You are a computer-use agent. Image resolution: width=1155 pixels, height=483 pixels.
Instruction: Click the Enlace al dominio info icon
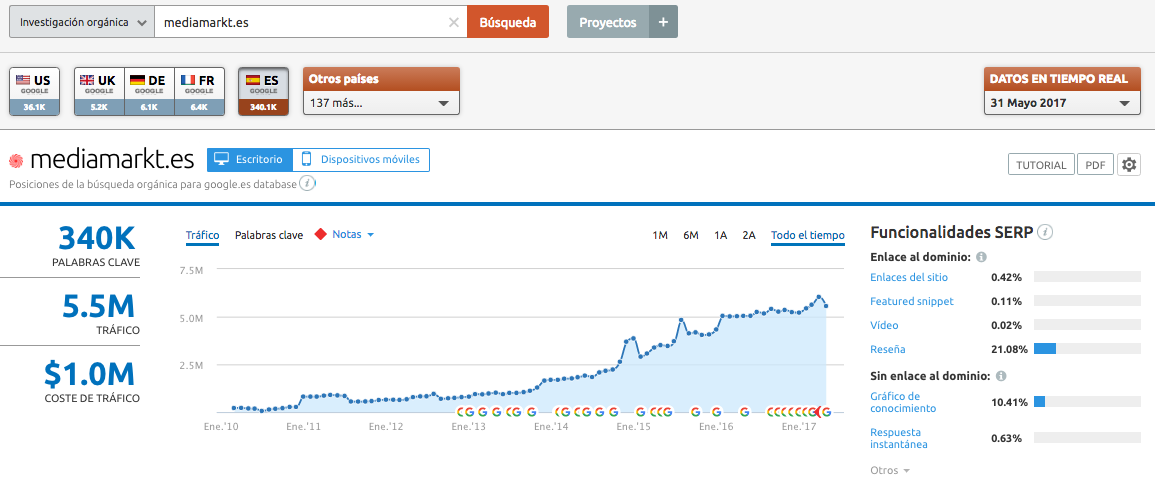[981, 258]
